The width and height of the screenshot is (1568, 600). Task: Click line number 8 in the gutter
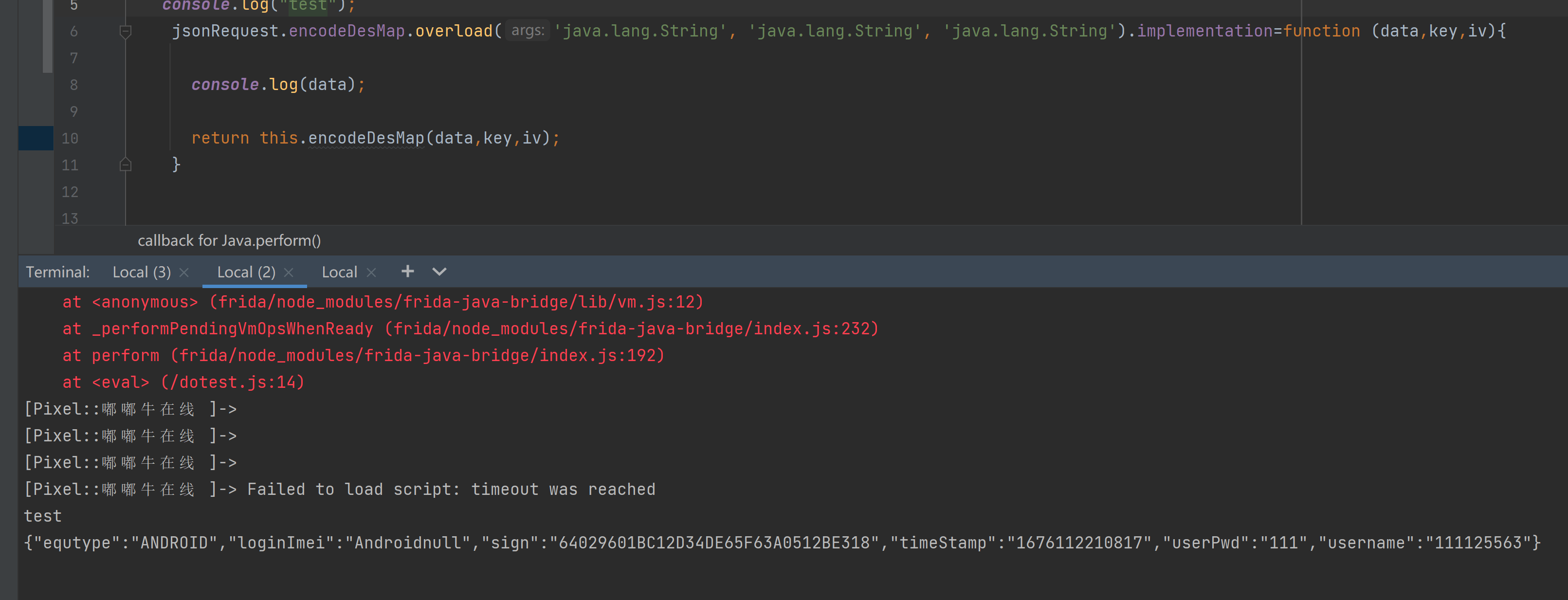(x=73, y=85)
